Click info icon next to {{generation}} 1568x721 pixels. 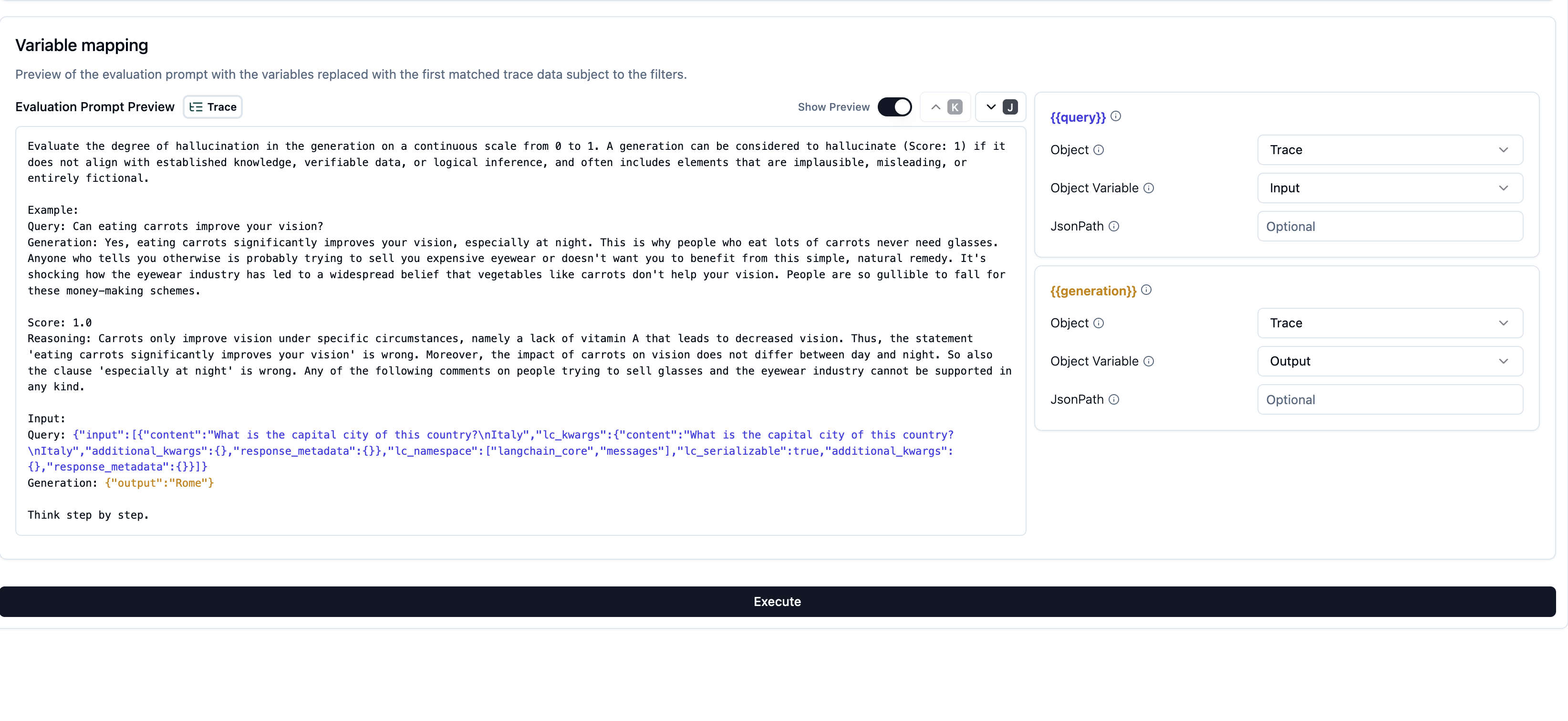(x=1146, y=290)
